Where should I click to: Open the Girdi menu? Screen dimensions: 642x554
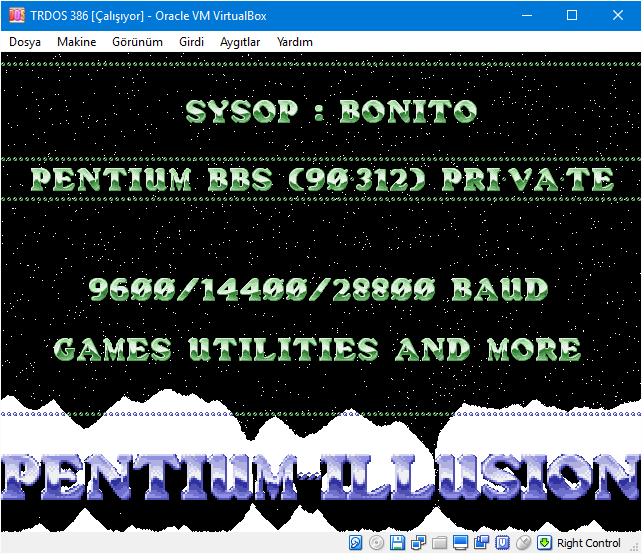(191, 42)
